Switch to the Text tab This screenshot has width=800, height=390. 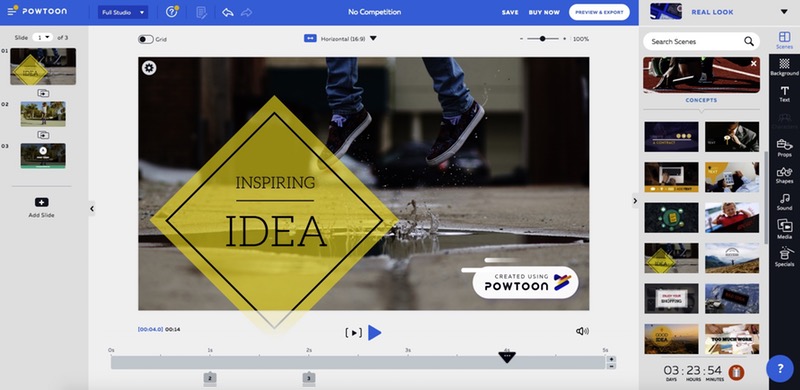[x=784, y=94]
